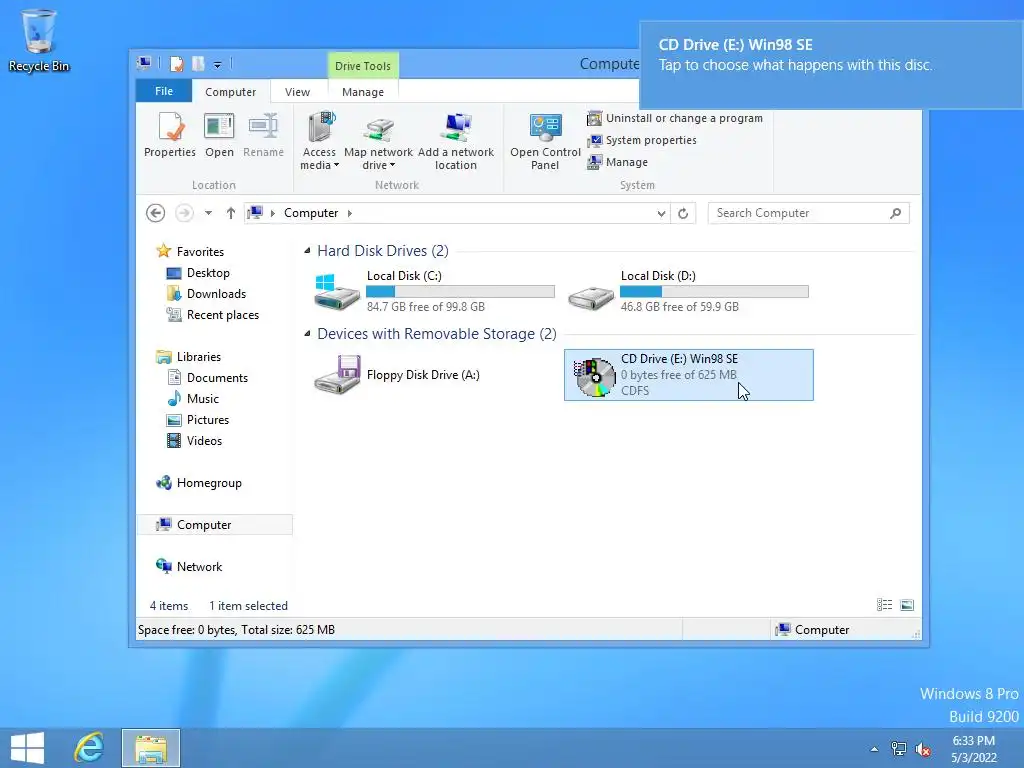1024x768 pixels.
Task: Select Floppy Disk Drive (A:) icon
Action: click(337, 374)
